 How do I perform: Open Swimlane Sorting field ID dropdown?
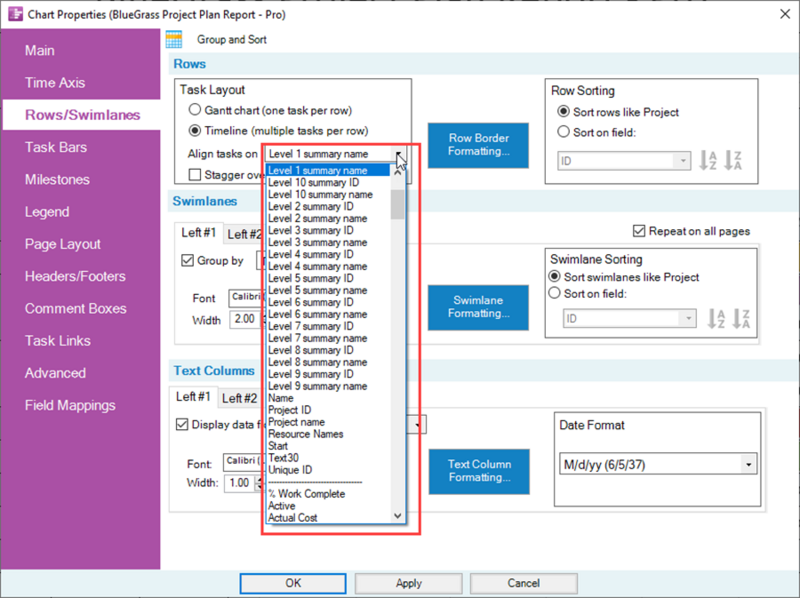[x=688, y=319]
